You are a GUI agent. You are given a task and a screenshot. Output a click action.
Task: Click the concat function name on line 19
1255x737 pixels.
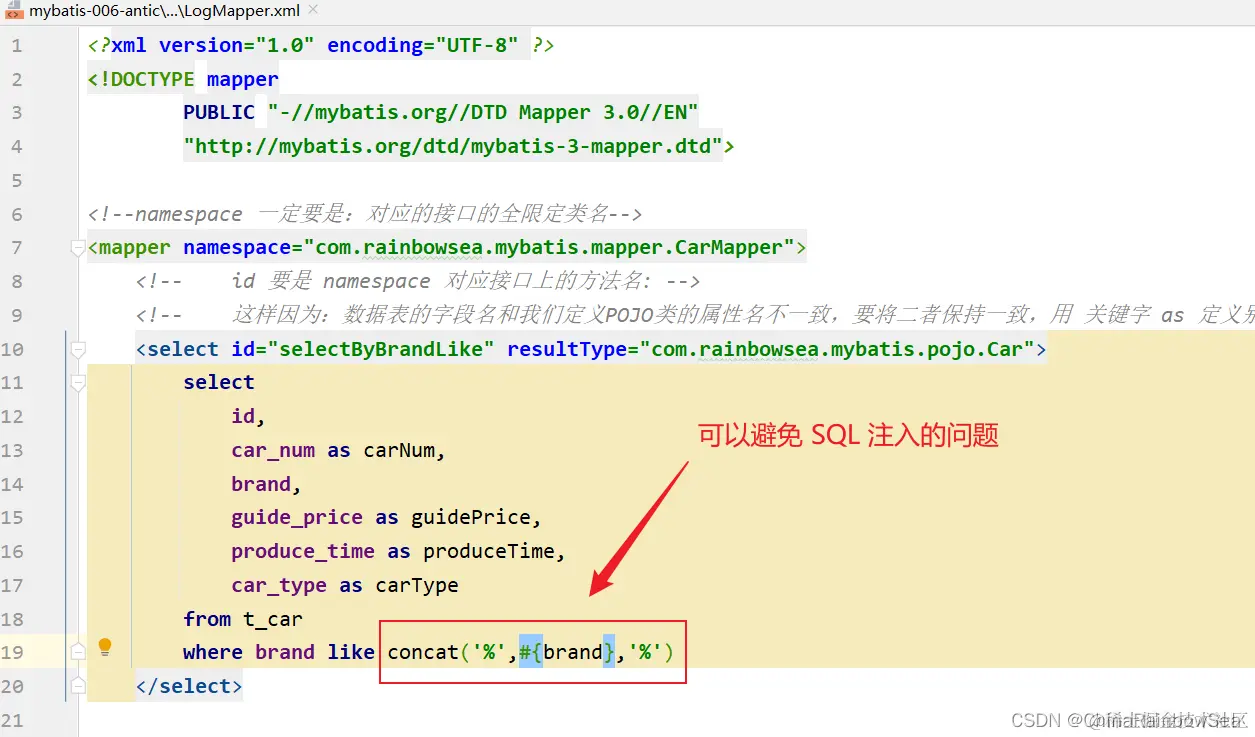423,652
